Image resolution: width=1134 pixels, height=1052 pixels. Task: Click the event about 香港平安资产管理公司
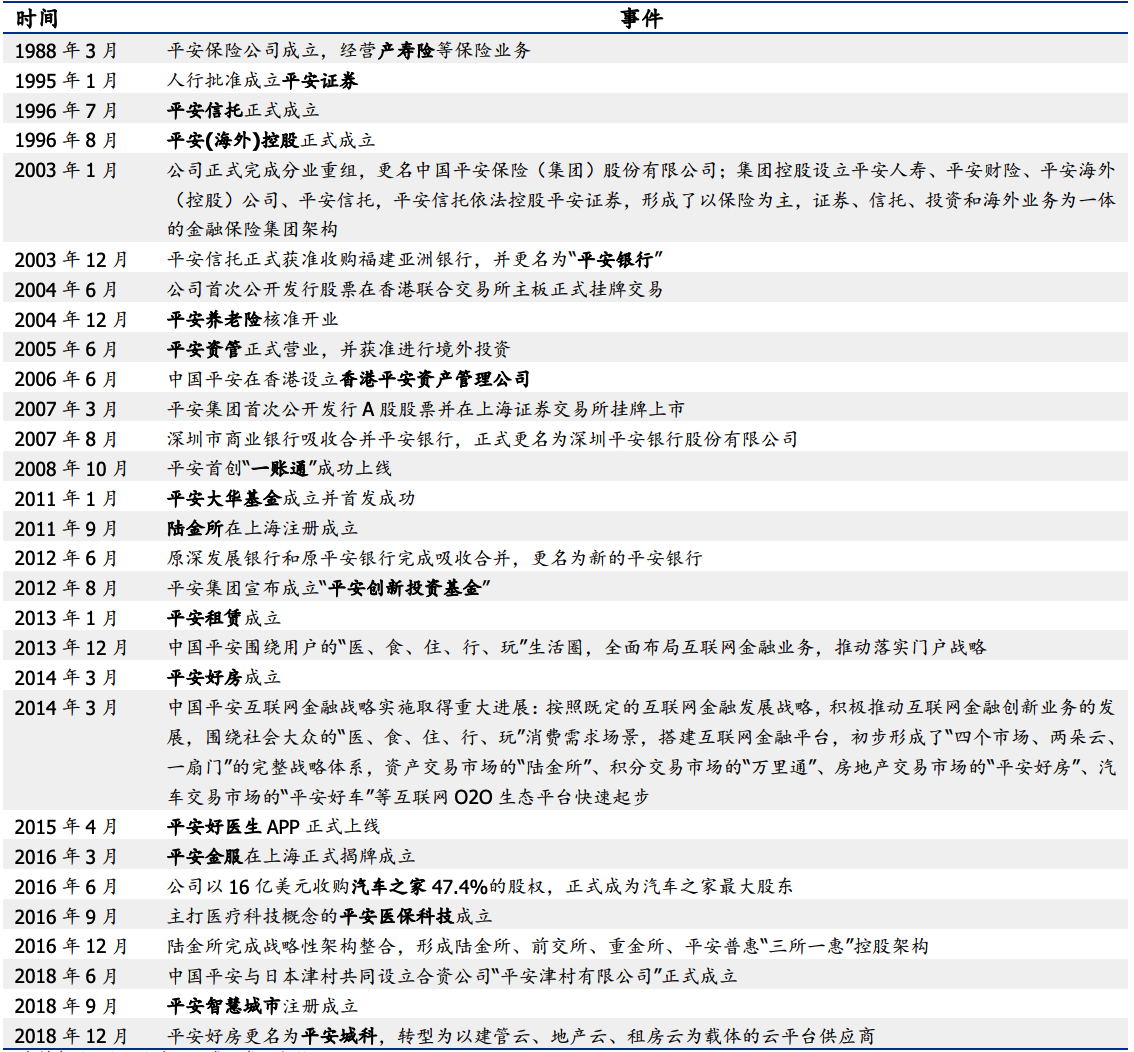tap(349, 380)
